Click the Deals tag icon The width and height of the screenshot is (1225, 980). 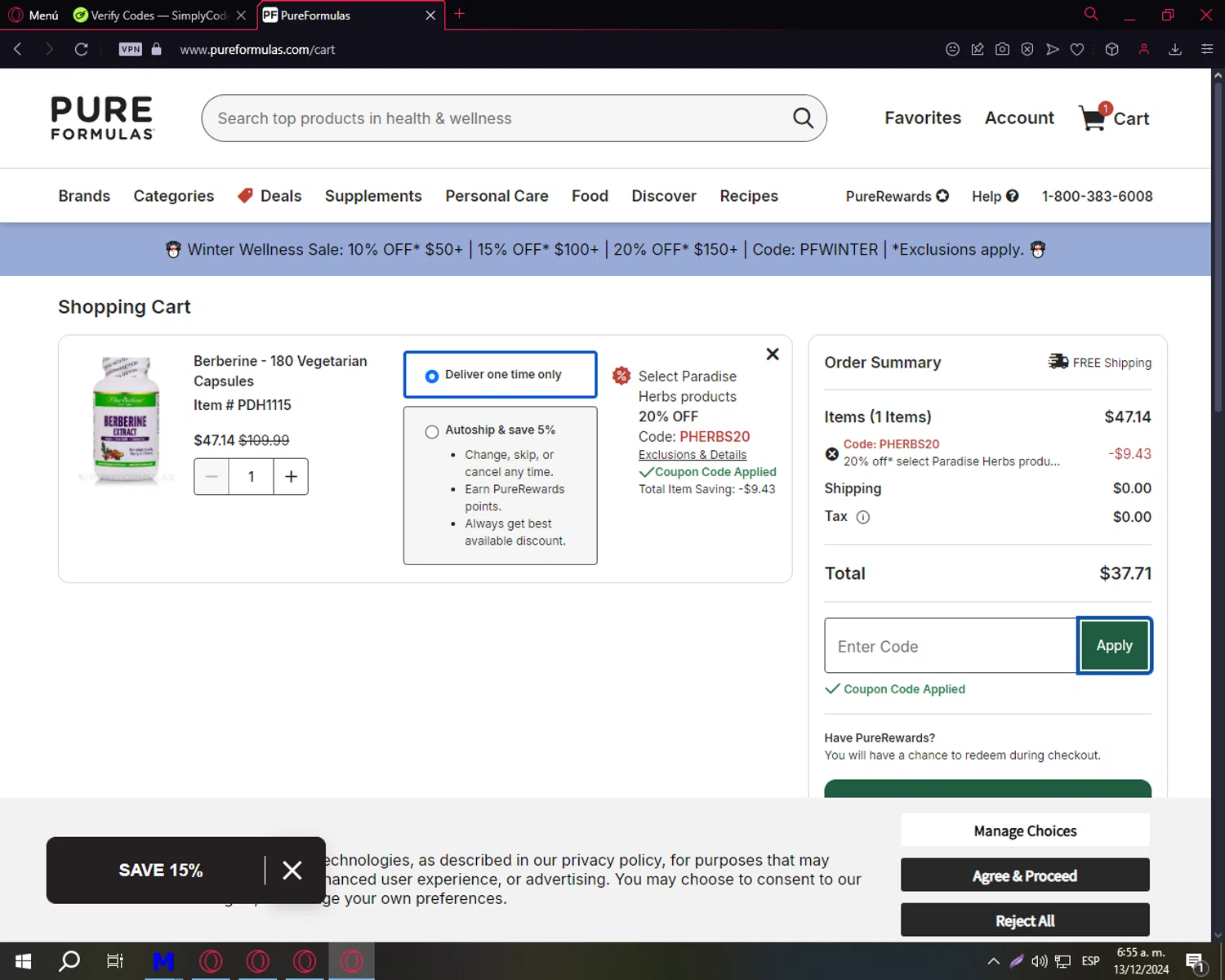pyautogui.click(x=245, y=196)
